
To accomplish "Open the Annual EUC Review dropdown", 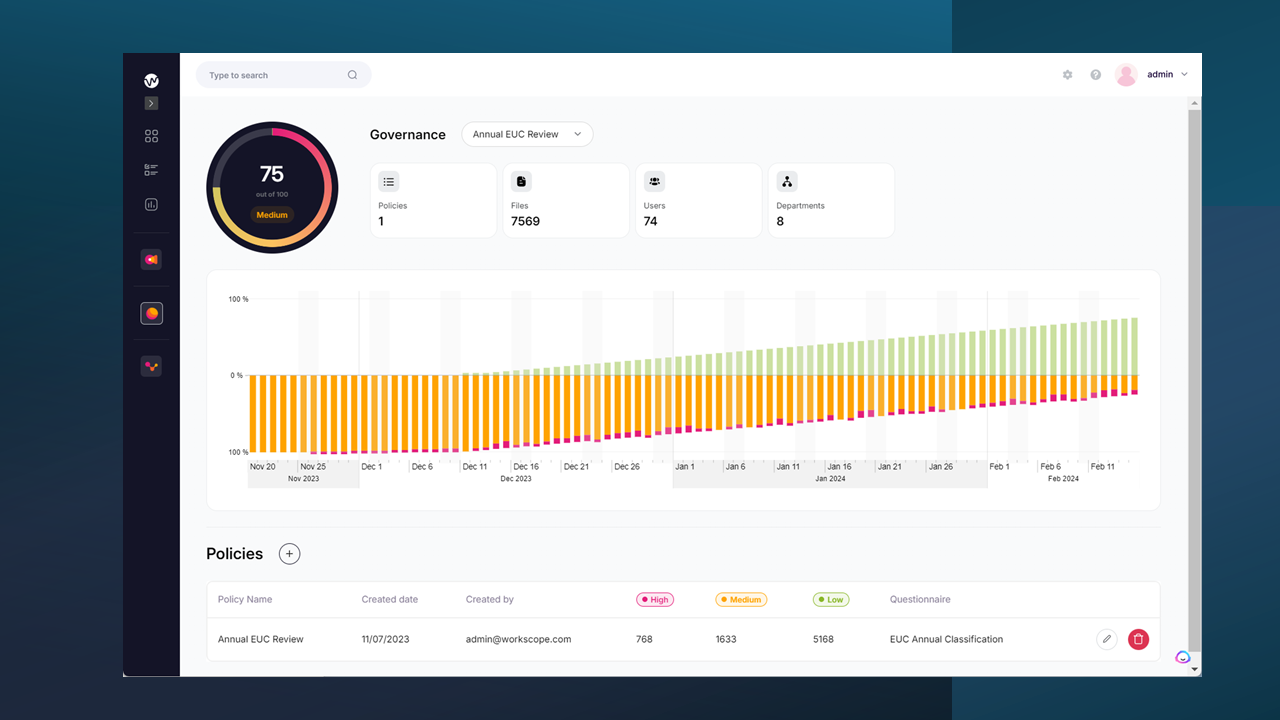I will 527,133.
